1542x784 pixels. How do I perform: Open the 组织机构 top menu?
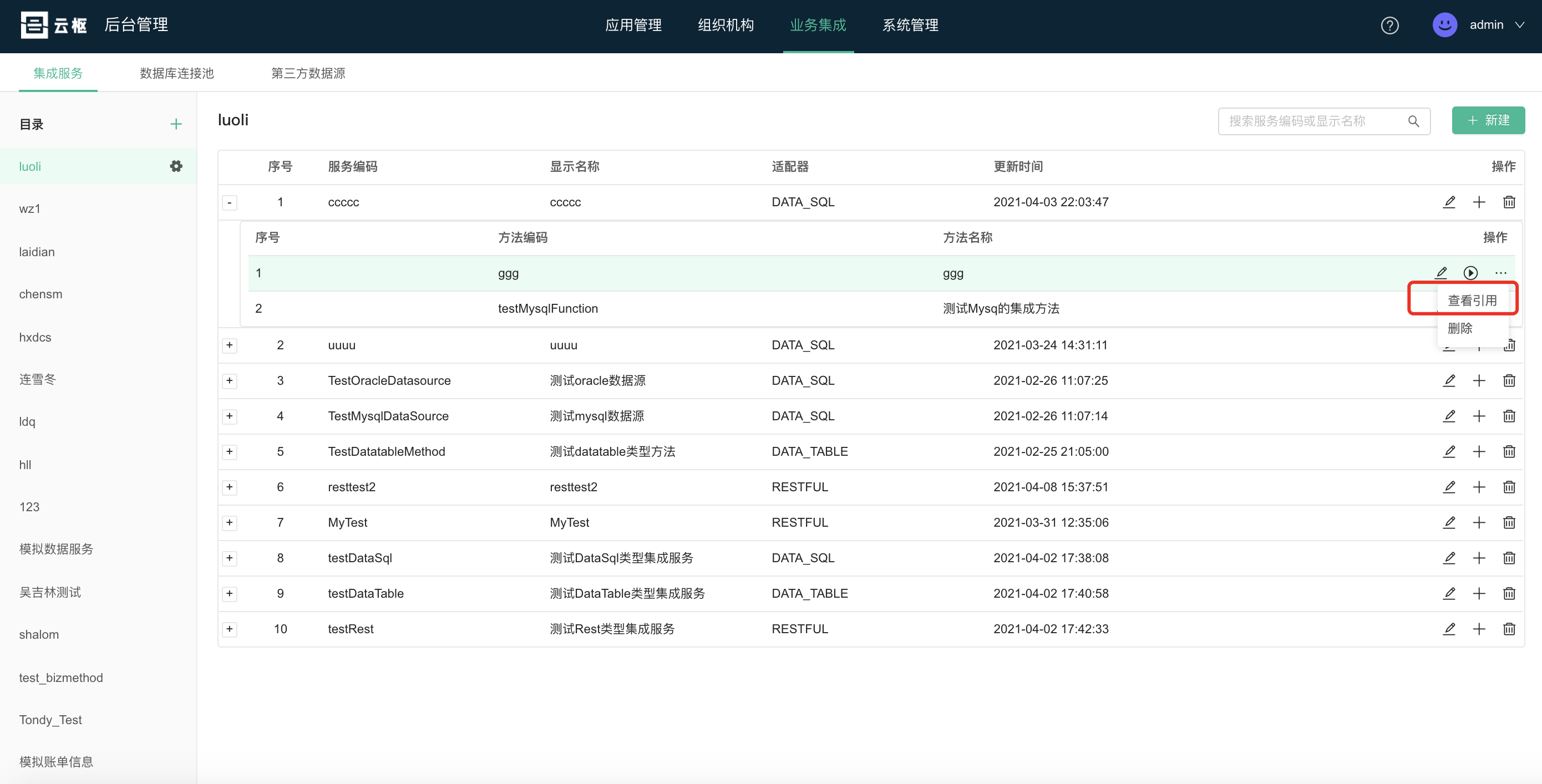(726, 25)
